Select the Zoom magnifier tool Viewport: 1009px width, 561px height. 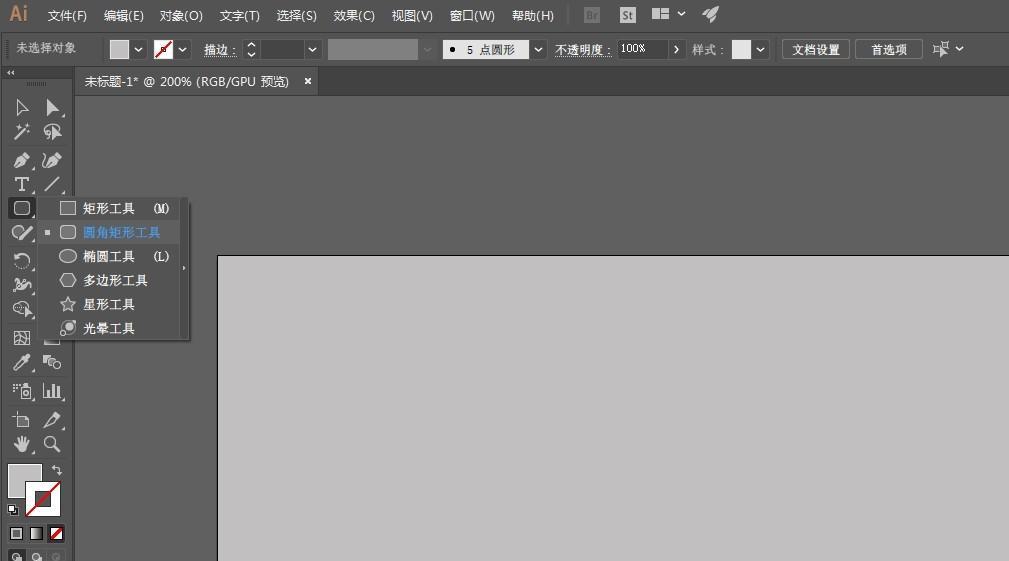(52, 444)
